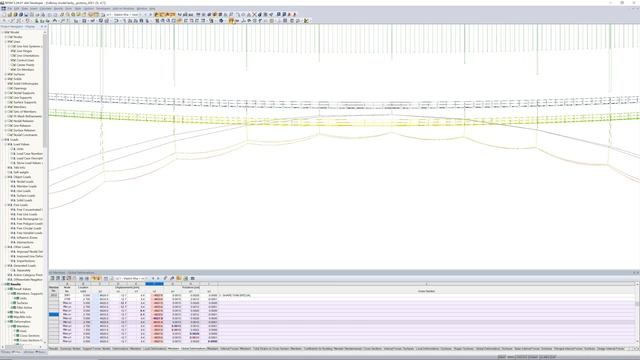Toggle the Line Hinges checkbox

(x=12, y=51)
